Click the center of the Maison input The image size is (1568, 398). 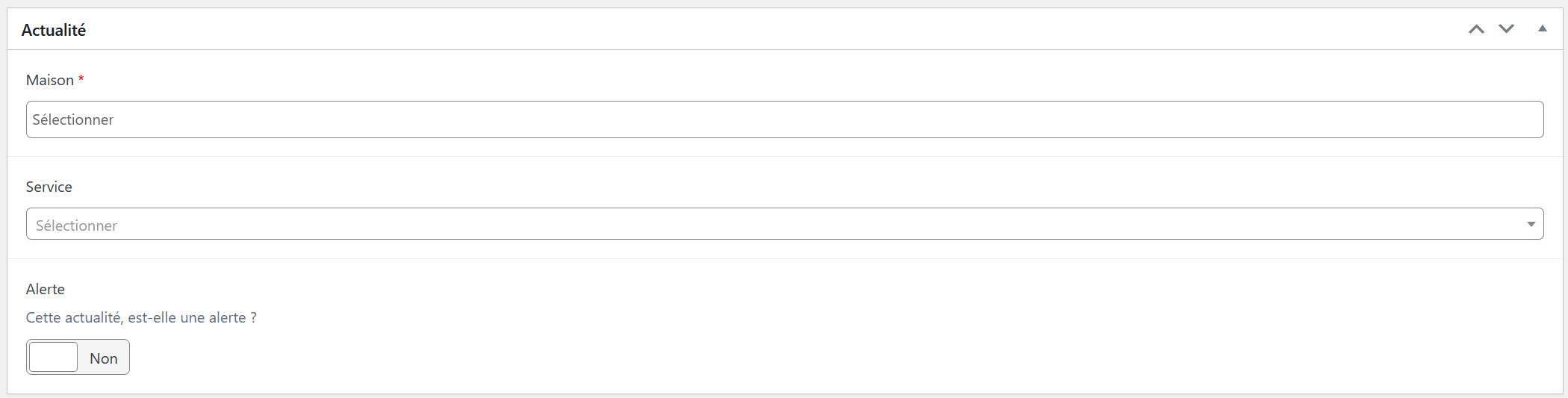tap(785, 119)
